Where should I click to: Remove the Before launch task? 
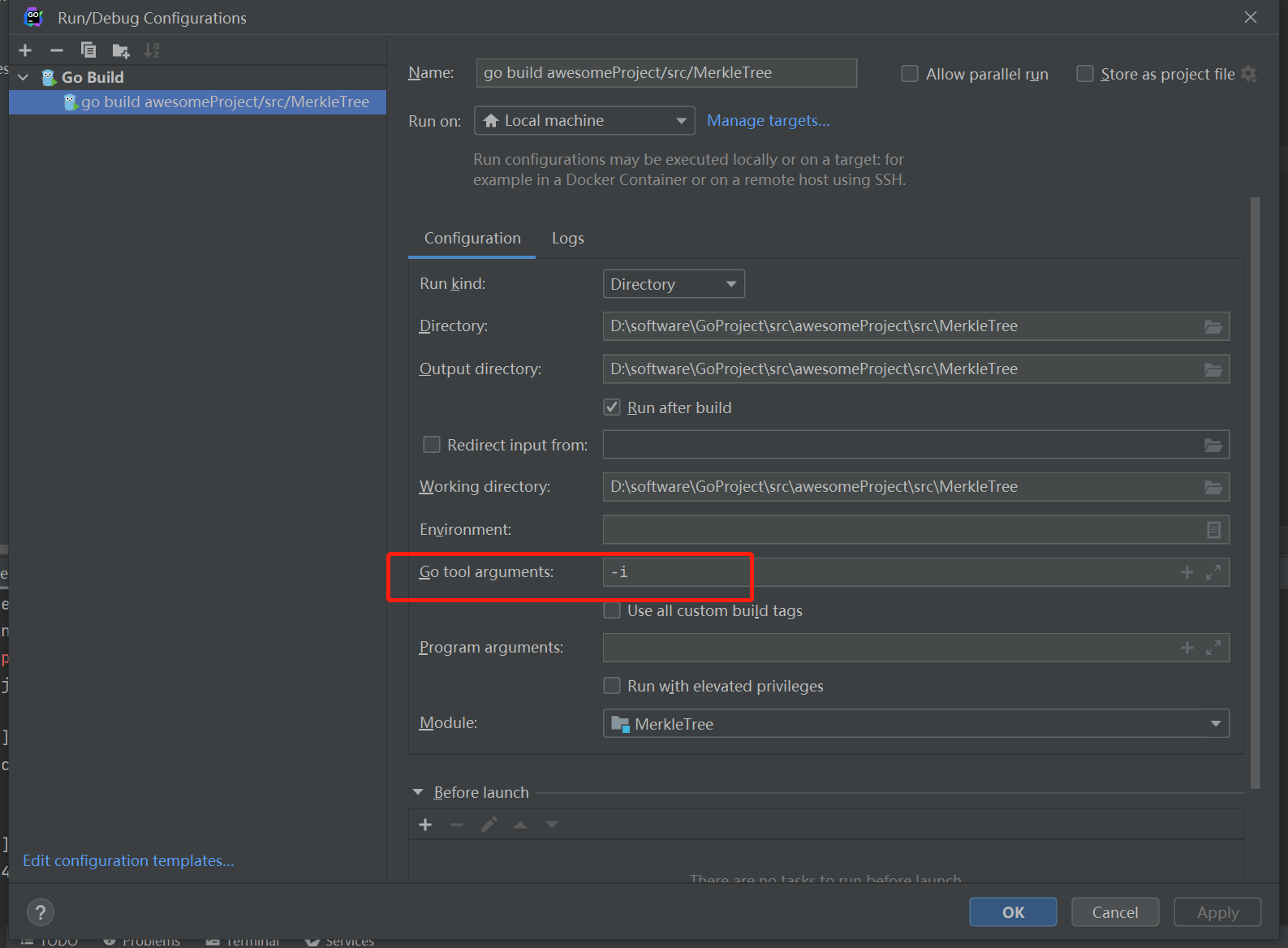457,825
